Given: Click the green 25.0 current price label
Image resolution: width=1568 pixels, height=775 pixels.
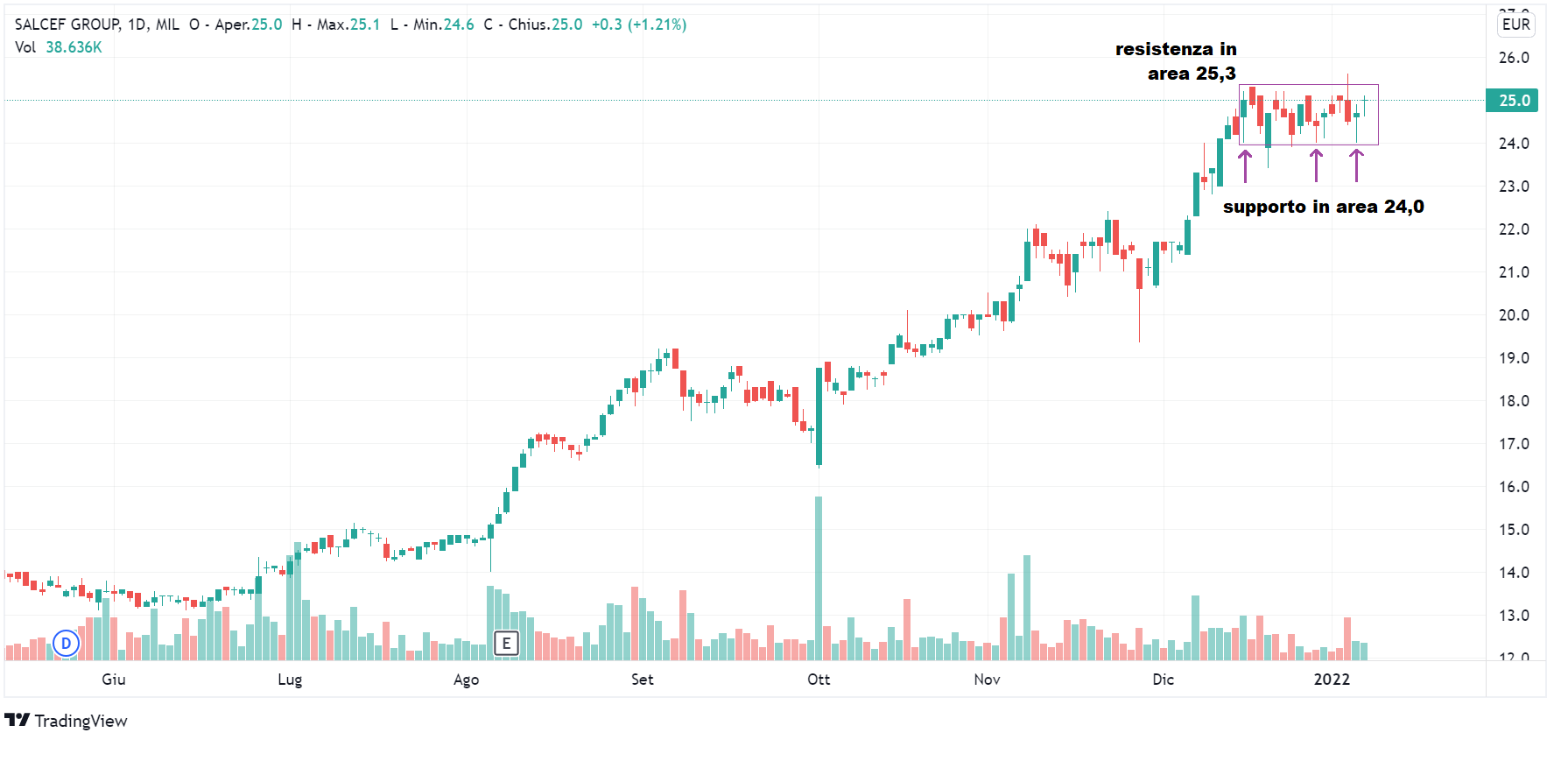Looking at the screenshot, I should coord(1514,101).
